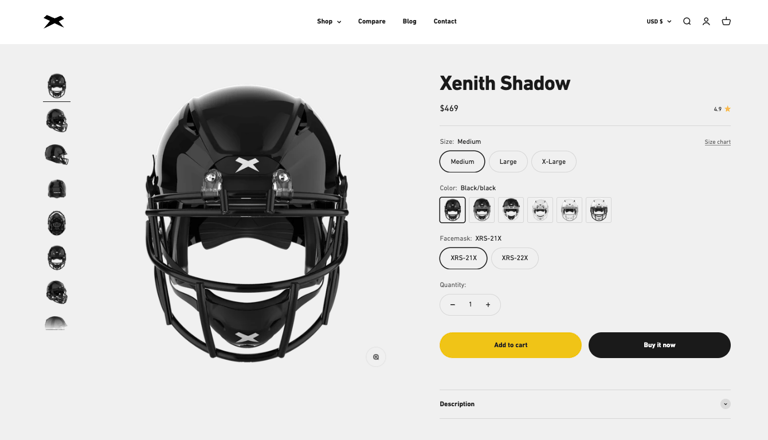Click the star rating icon

point(727,109)
